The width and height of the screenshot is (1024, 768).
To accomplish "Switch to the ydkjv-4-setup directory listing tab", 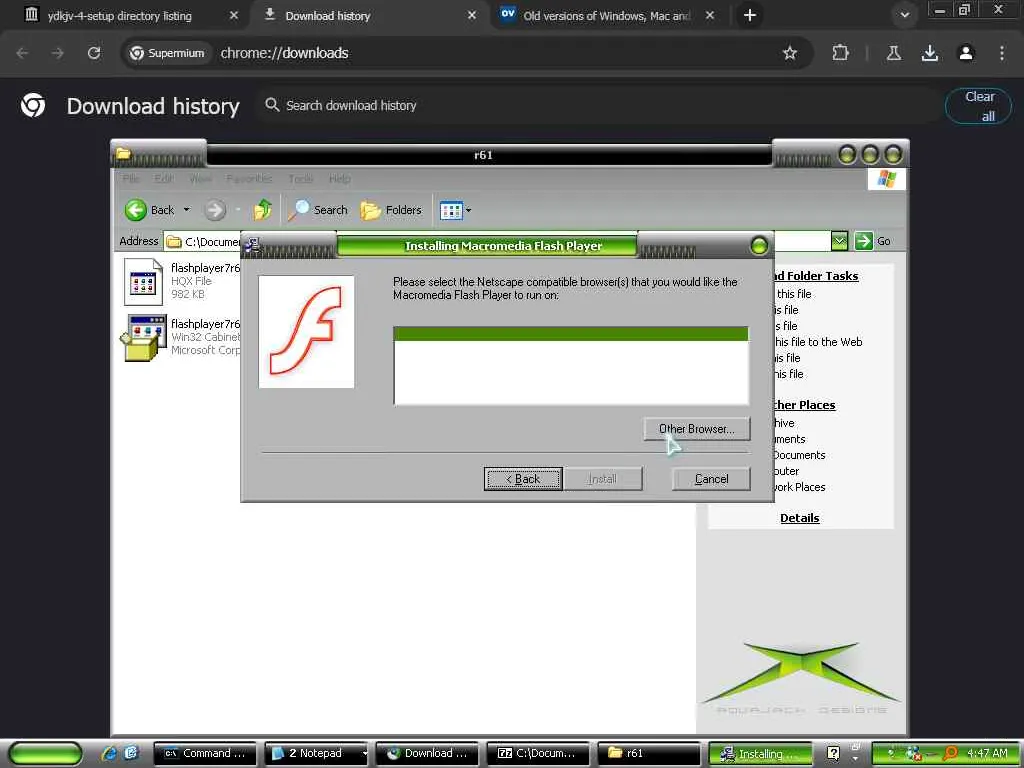I will (x=120, y=16).
